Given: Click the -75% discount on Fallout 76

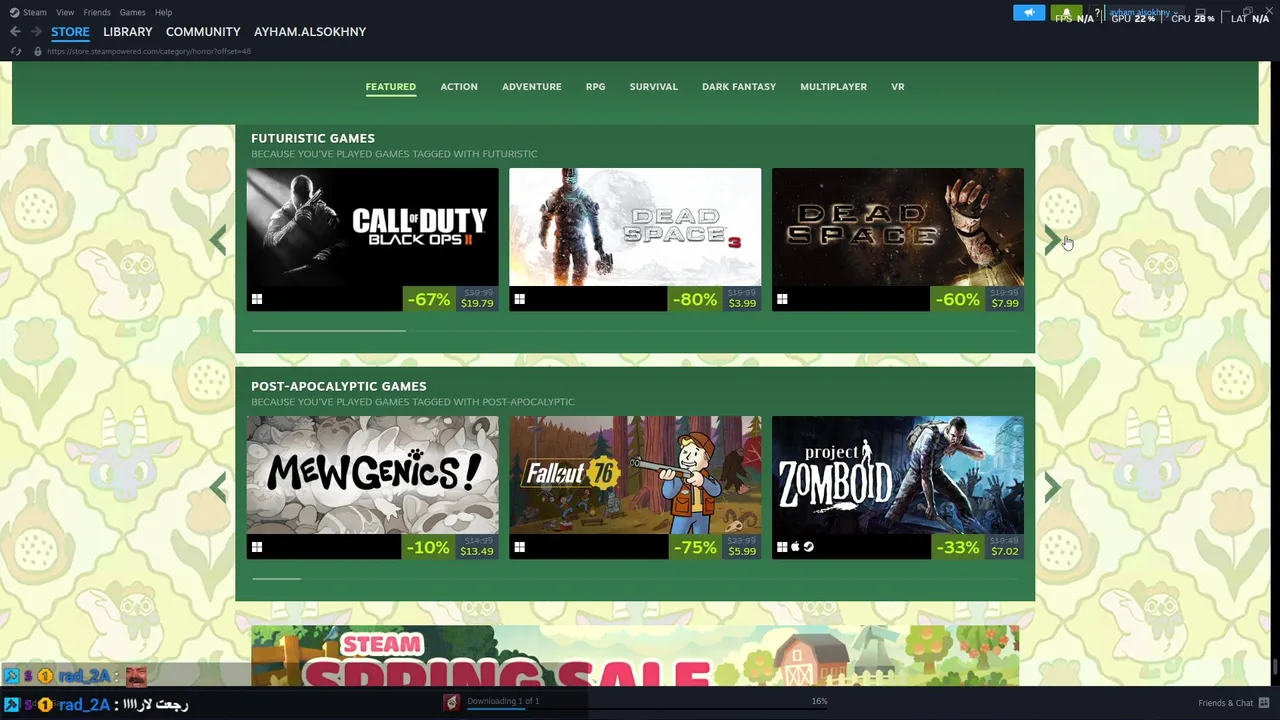Looking at the screenshot, I should (695, 547).
